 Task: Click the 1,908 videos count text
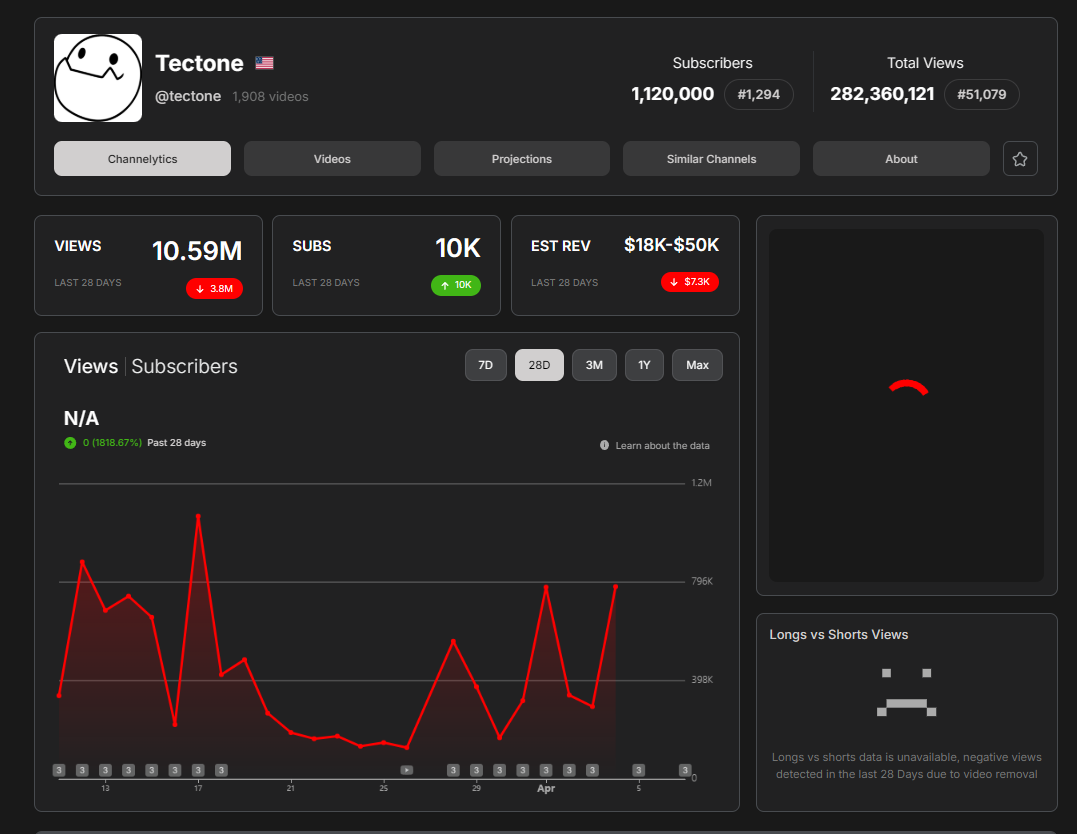pyautogui.click(x=270, y=97)
